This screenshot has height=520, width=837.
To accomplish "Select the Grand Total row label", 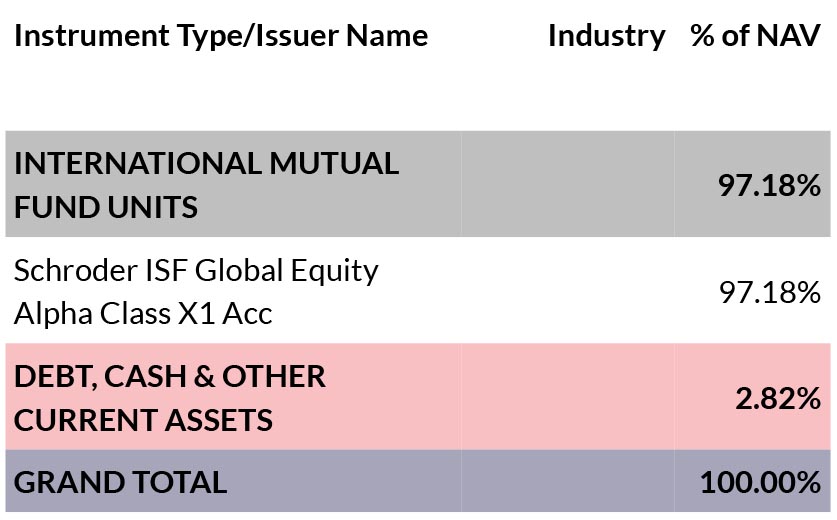I will (x=121, y=482).
